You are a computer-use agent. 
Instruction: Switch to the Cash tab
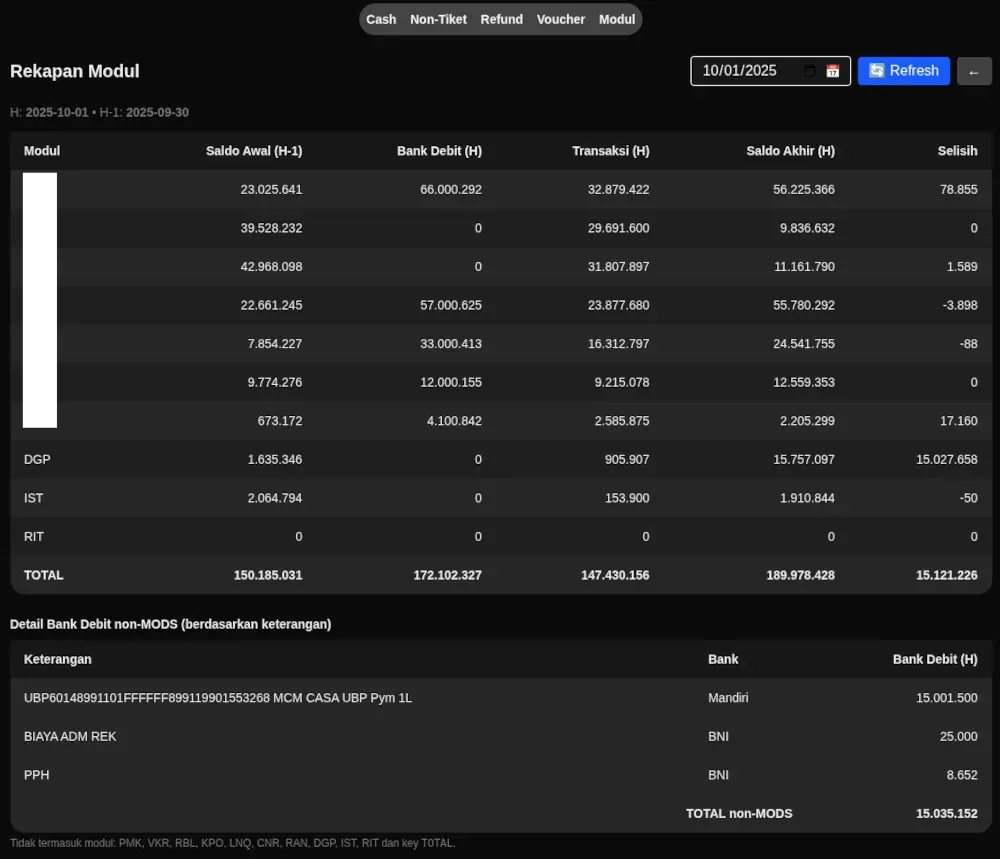point(381,19)
